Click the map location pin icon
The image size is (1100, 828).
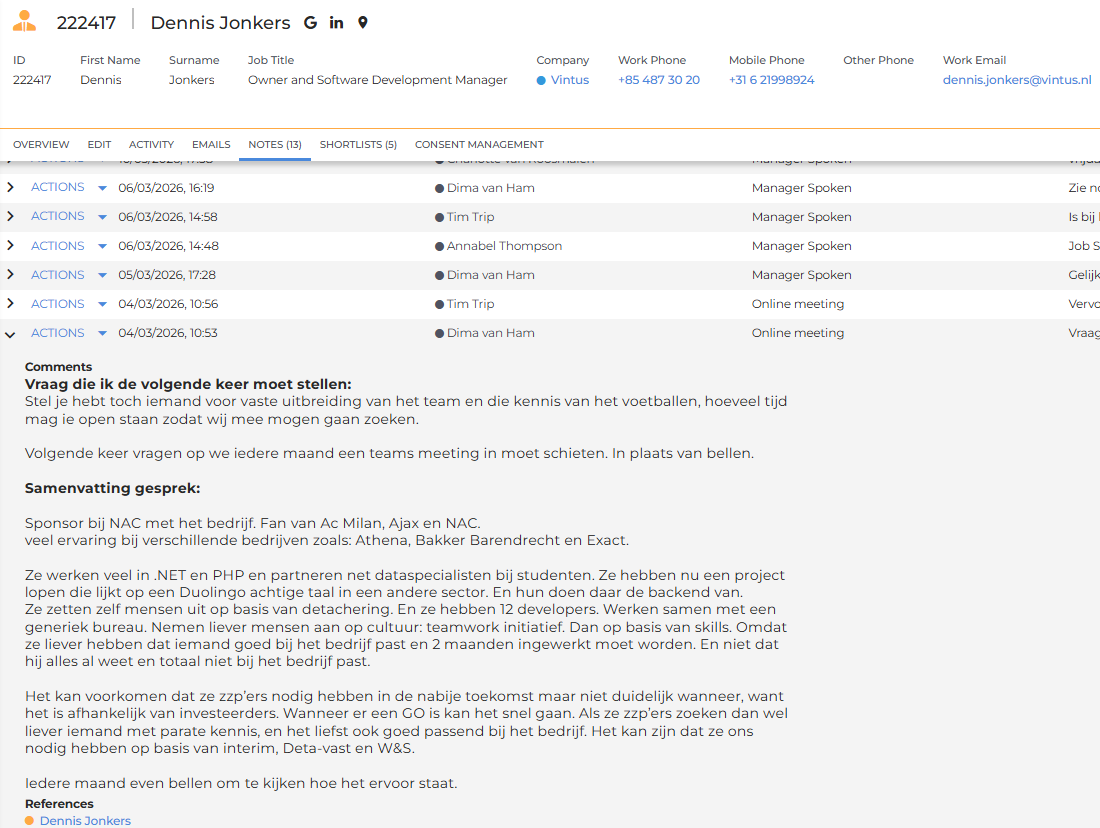363,22
